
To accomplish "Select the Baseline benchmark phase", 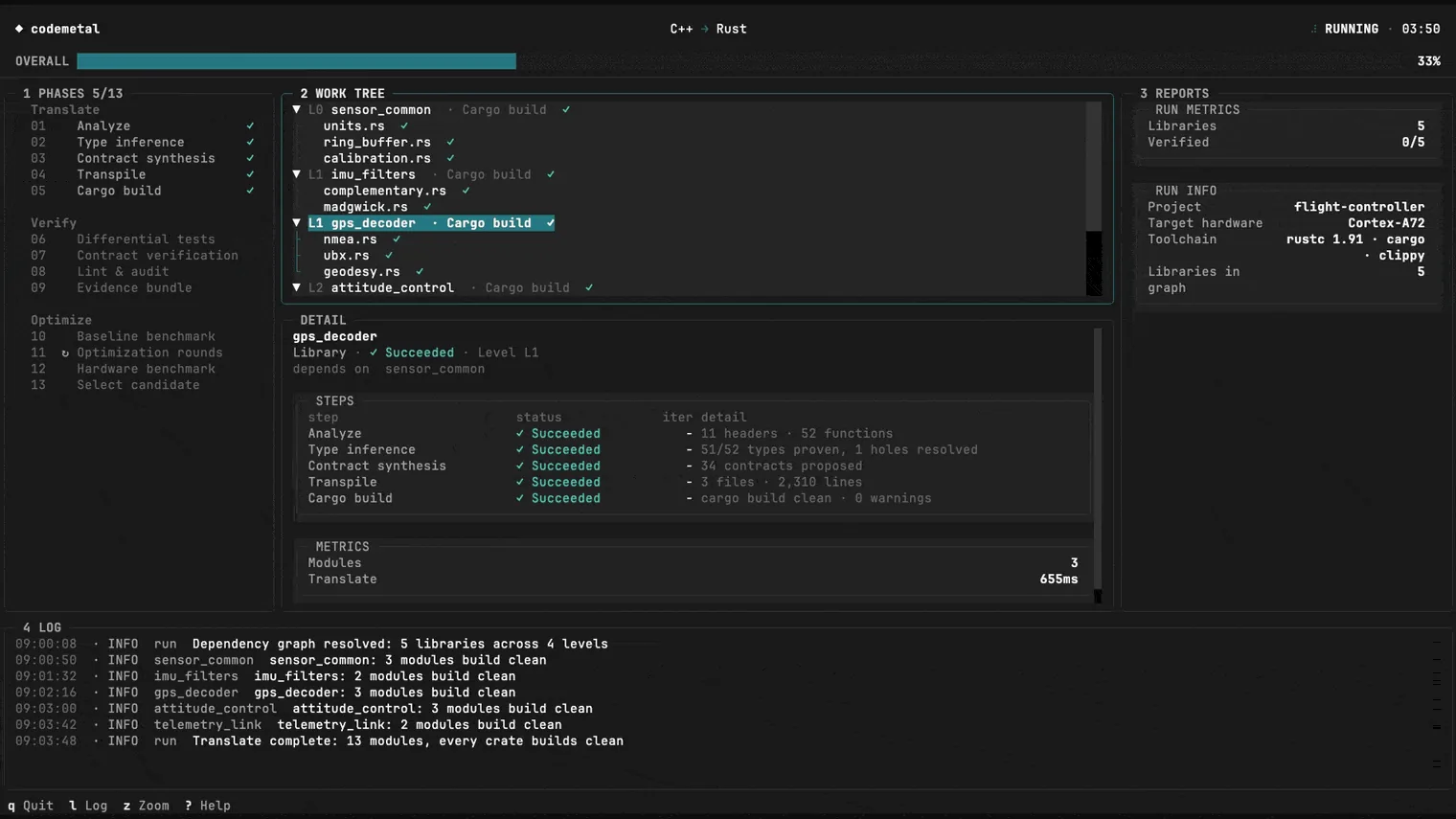I will tap(146, 337).
